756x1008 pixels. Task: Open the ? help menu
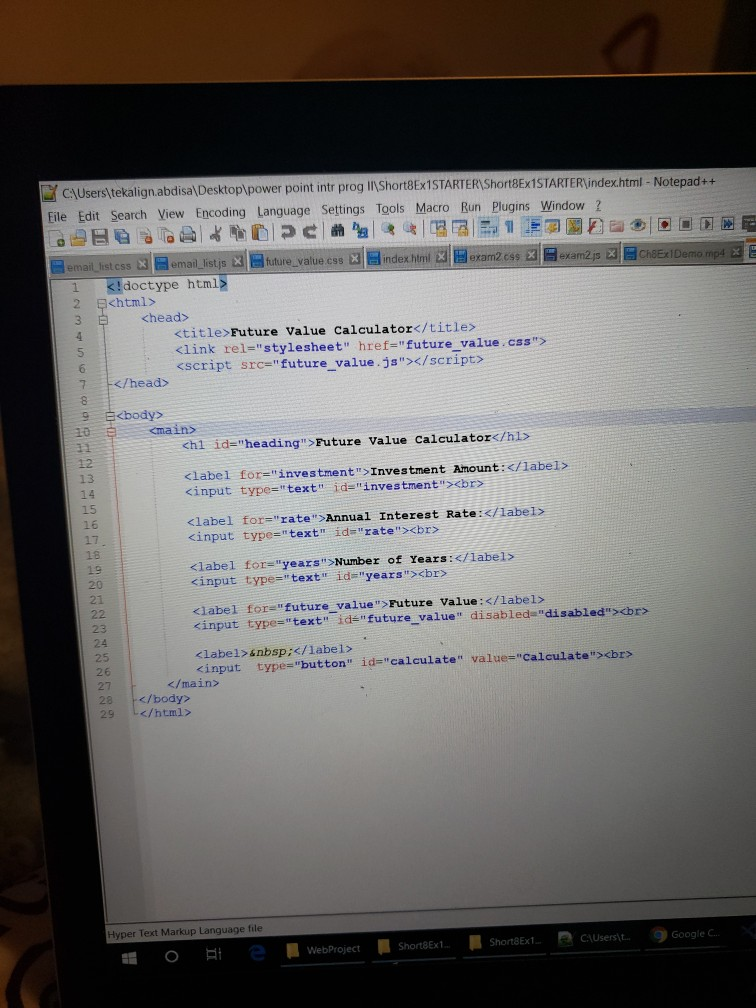pos(598,205)
